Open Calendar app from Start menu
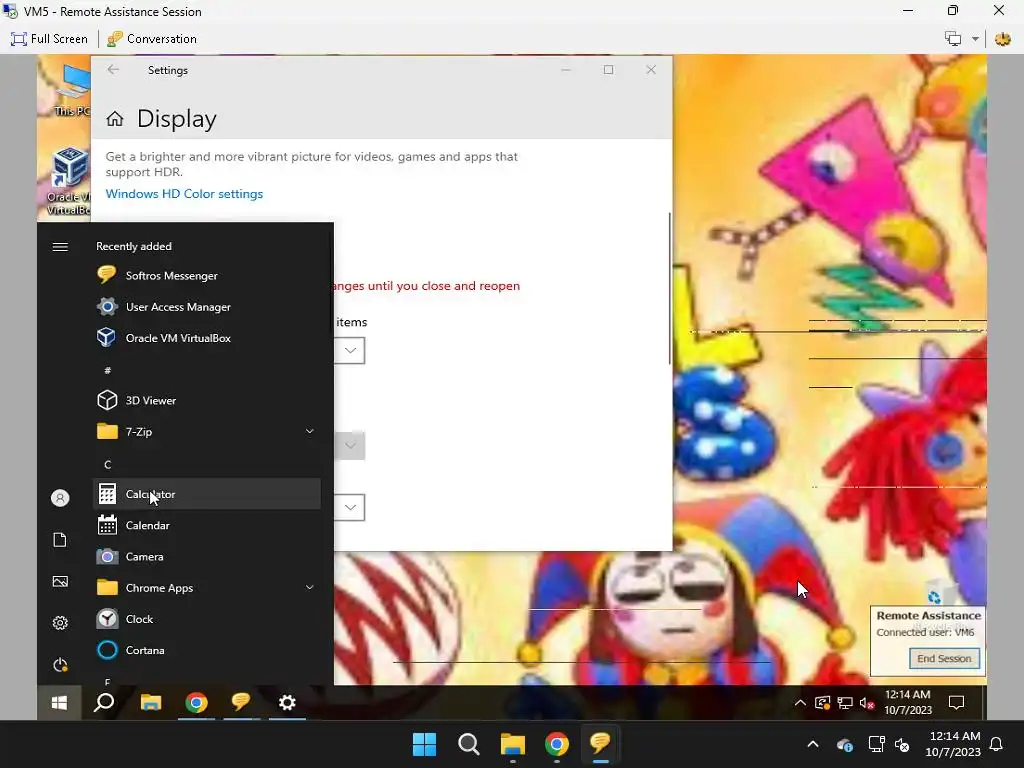 [206, 525]
